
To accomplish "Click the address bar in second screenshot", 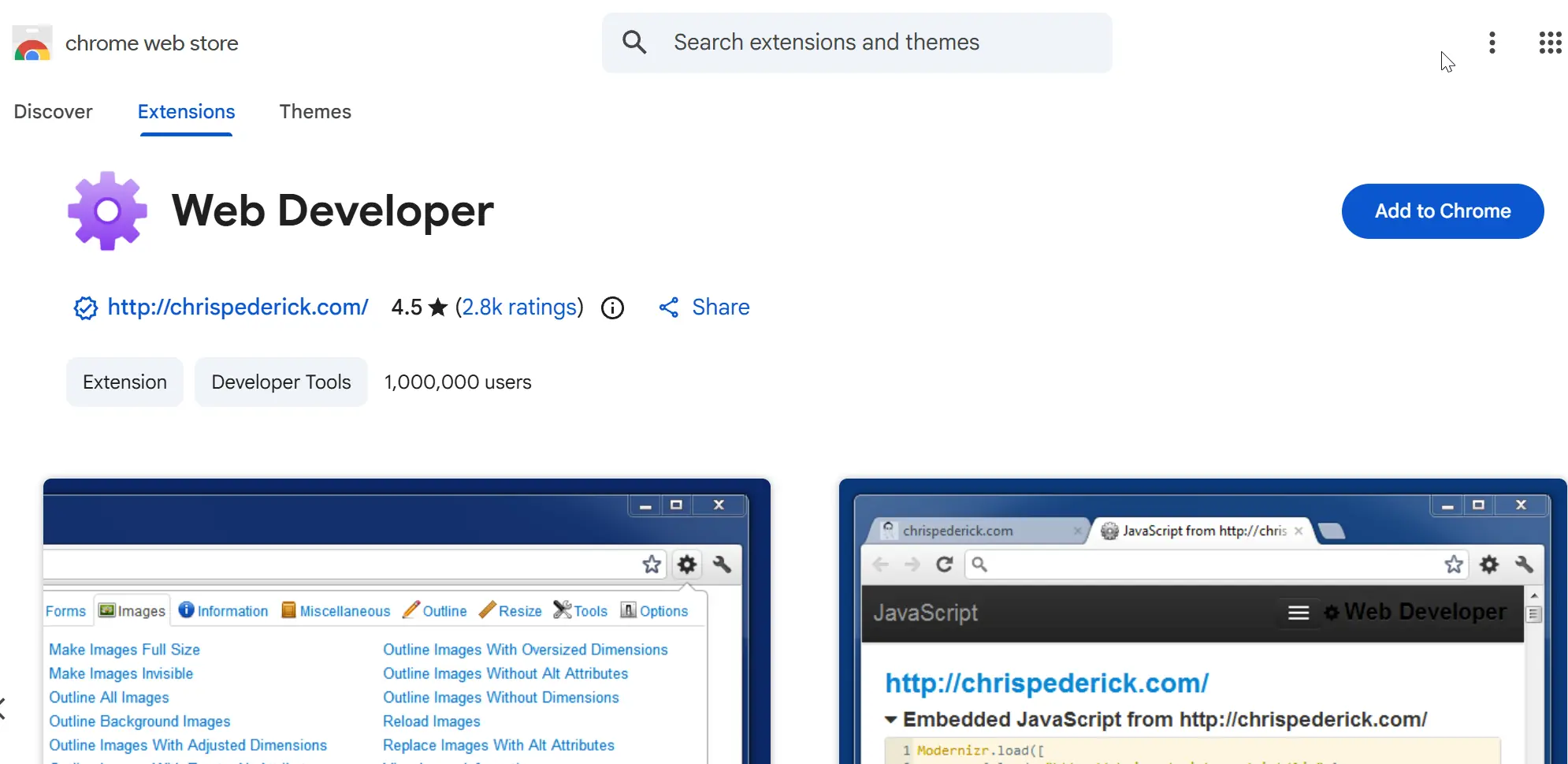I will coord(1217,565).
